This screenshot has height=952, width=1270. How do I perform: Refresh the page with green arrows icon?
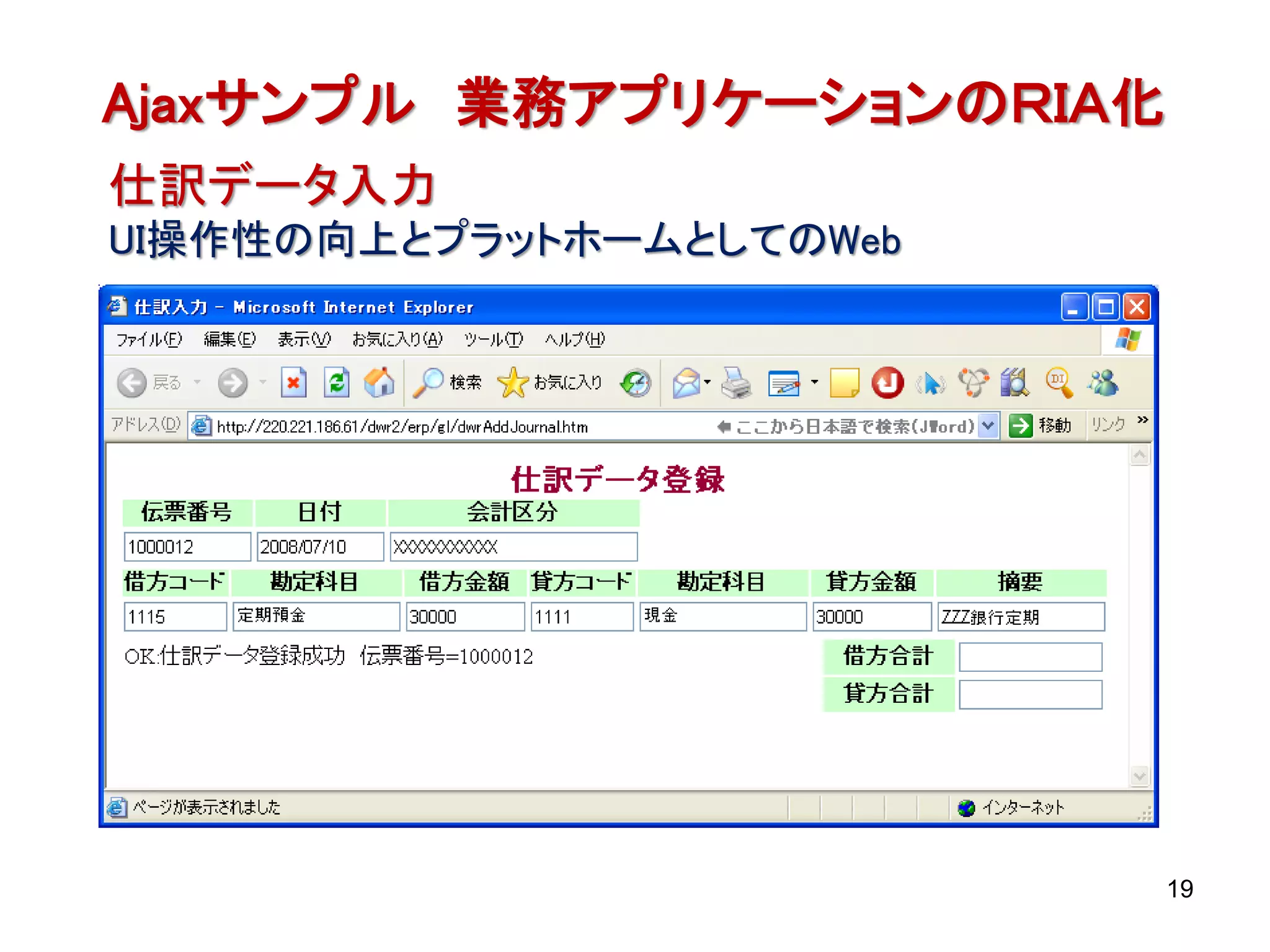337,382
